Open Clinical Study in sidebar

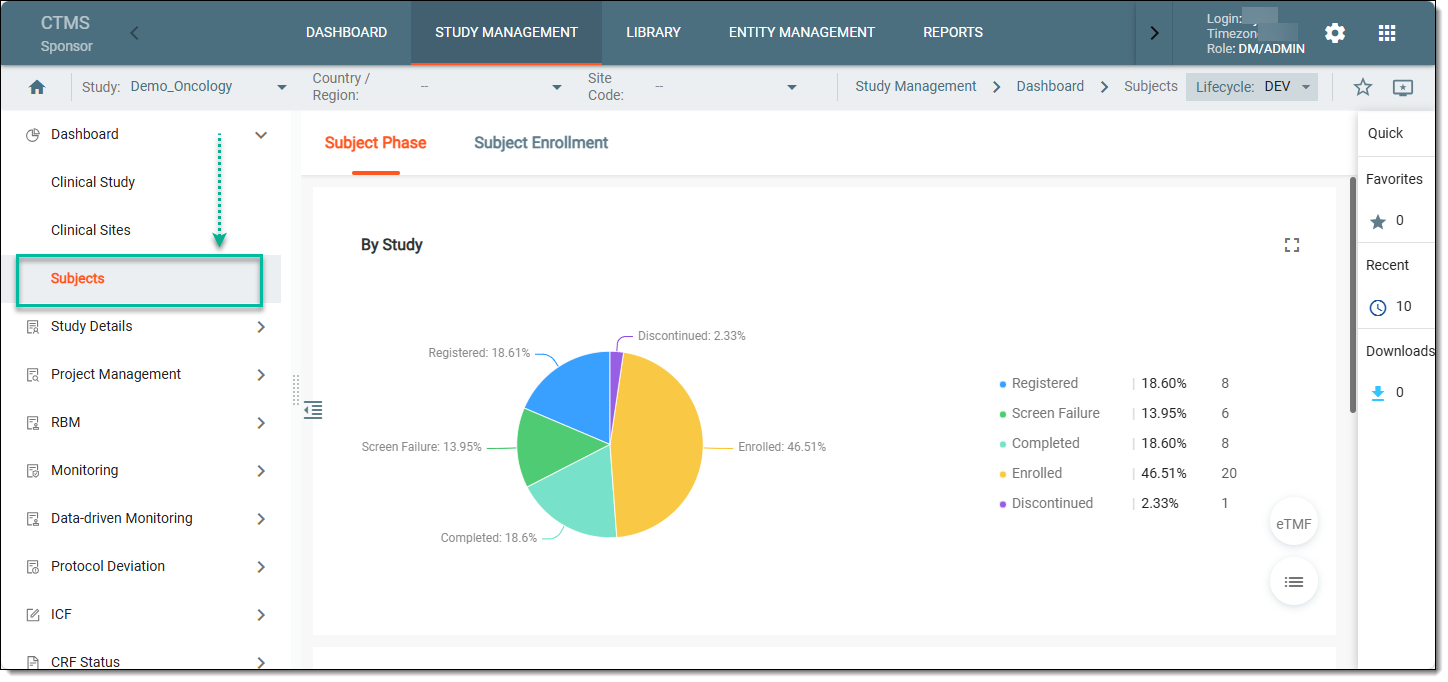[x=93, y=183]
